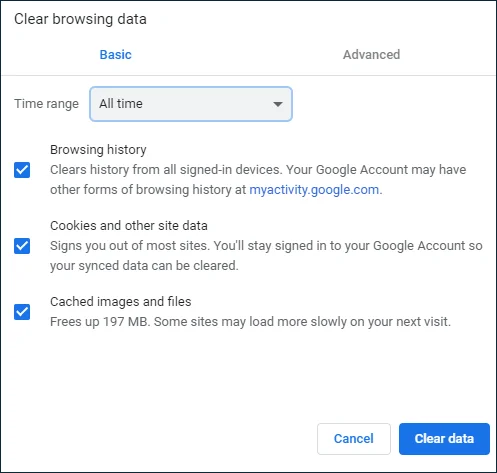Click the 'Some sites may load more slowly' sentence
The height and width of the screenshot is (473, 497).
[302, 322]
